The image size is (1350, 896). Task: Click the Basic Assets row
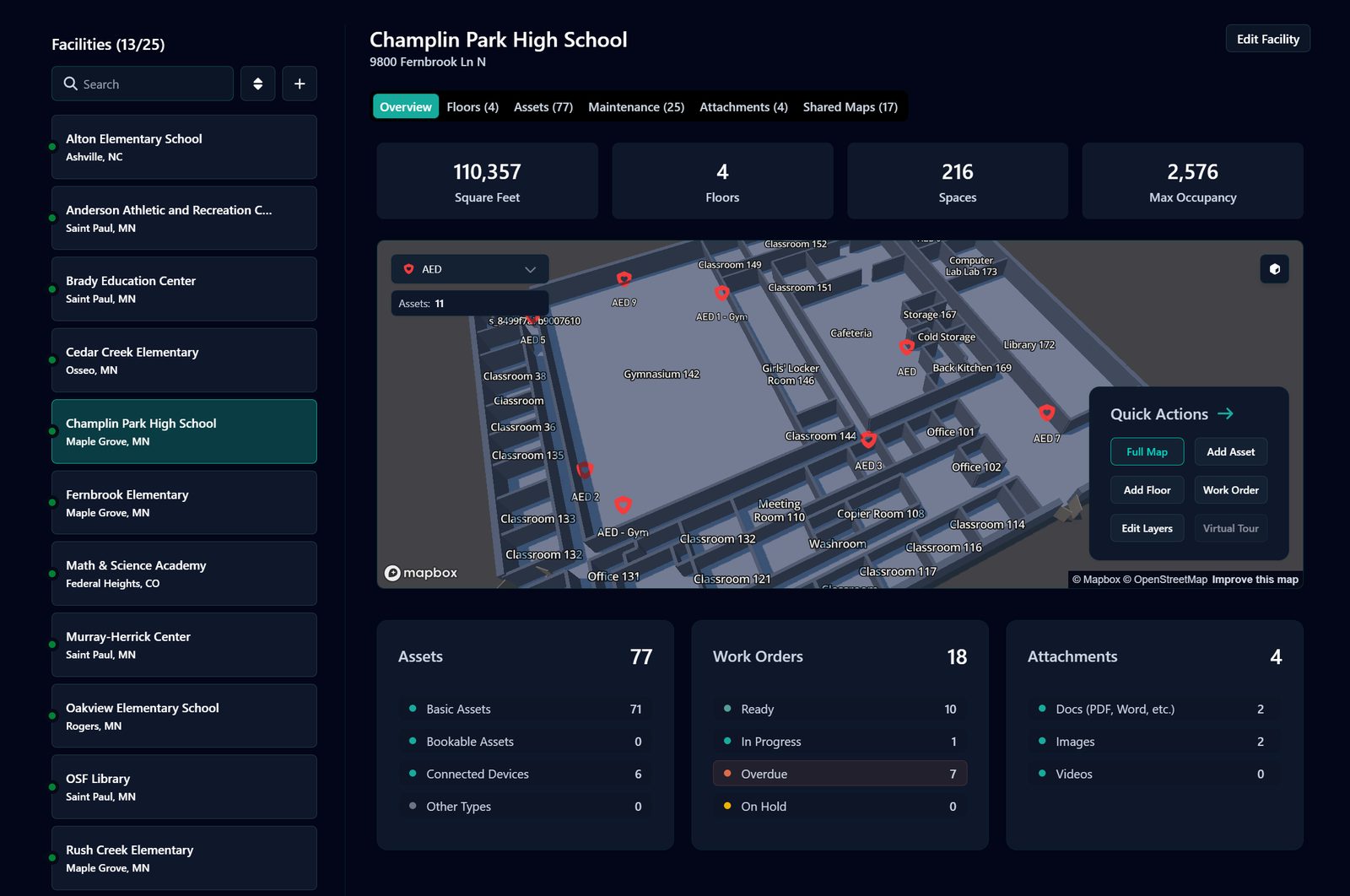tap(525, 709)
